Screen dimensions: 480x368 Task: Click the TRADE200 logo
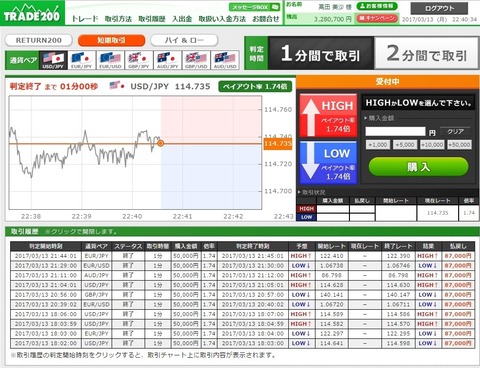[x=32, y=14]
